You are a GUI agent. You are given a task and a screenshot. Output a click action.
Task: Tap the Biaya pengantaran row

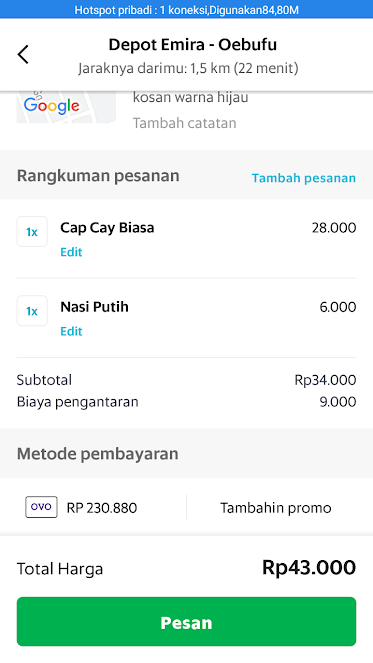[x=186, y=402]
